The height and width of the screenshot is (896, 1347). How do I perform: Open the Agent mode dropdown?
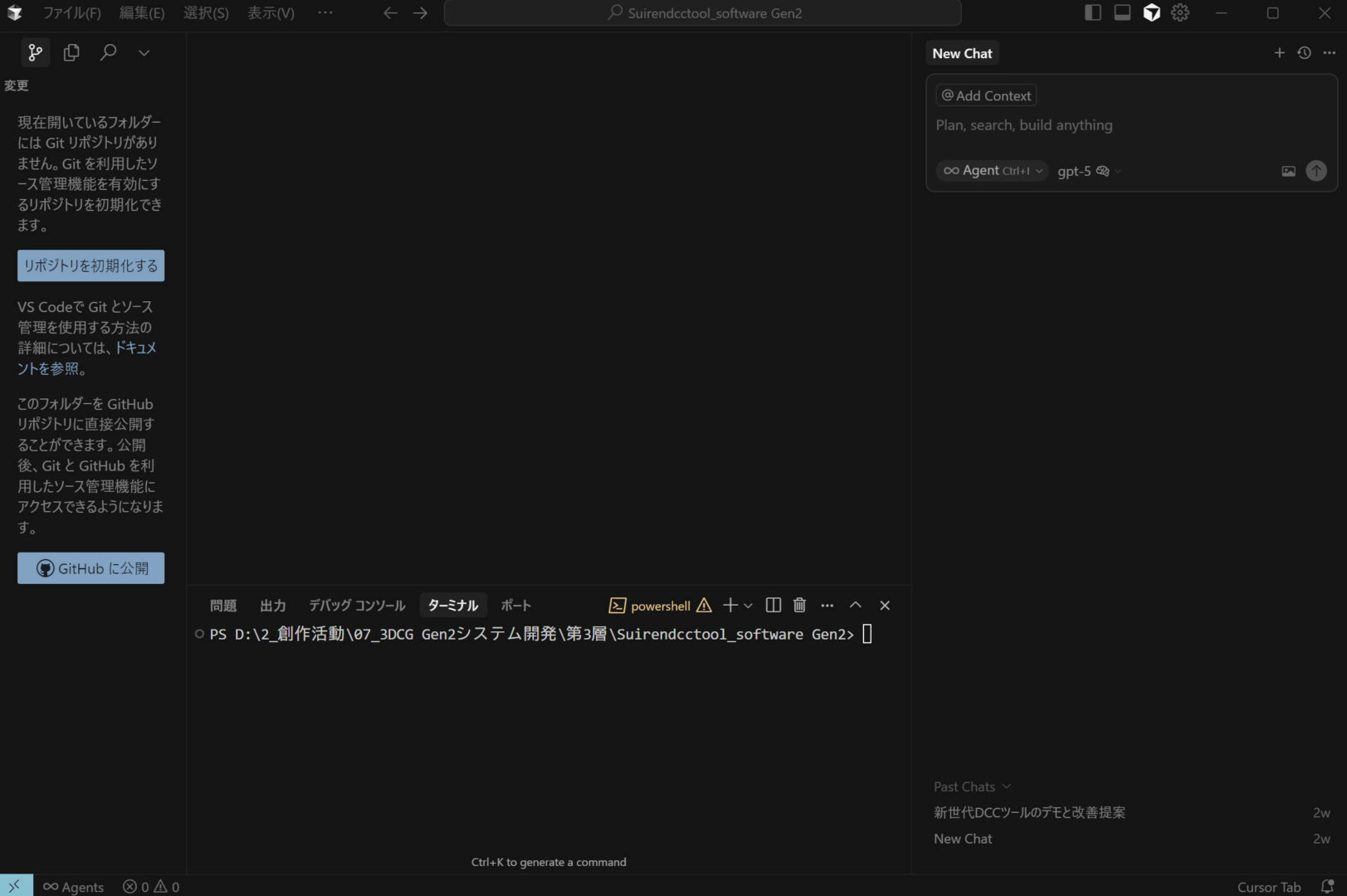[993, 171]
